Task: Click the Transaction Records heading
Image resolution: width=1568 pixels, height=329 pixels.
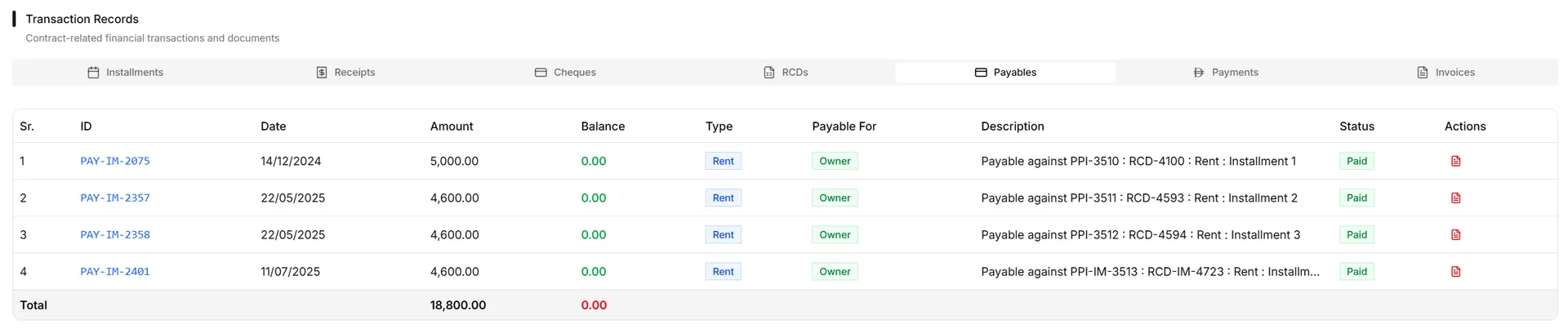Action: tap(82, 19)
